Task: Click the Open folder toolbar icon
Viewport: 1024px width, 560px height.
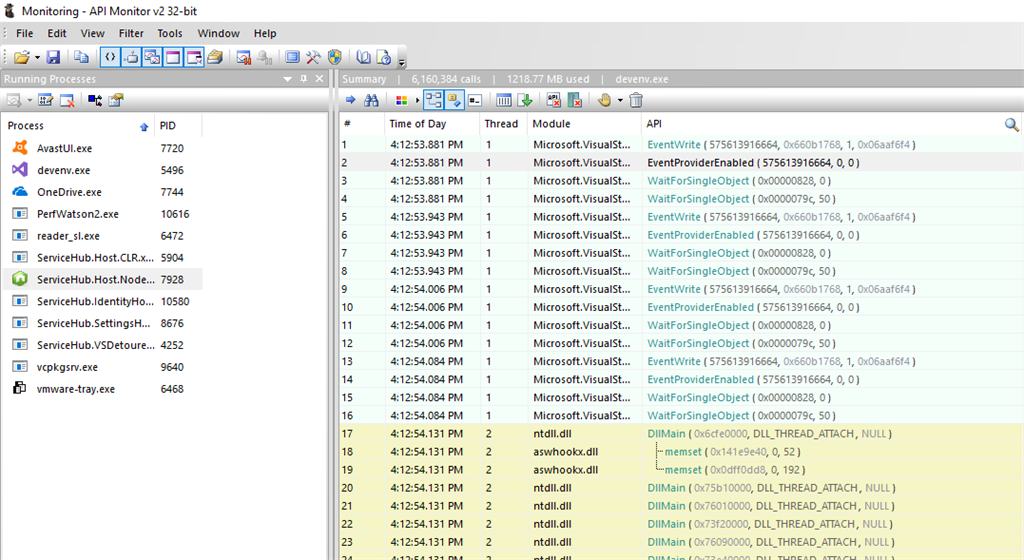Action: [22, 57]
